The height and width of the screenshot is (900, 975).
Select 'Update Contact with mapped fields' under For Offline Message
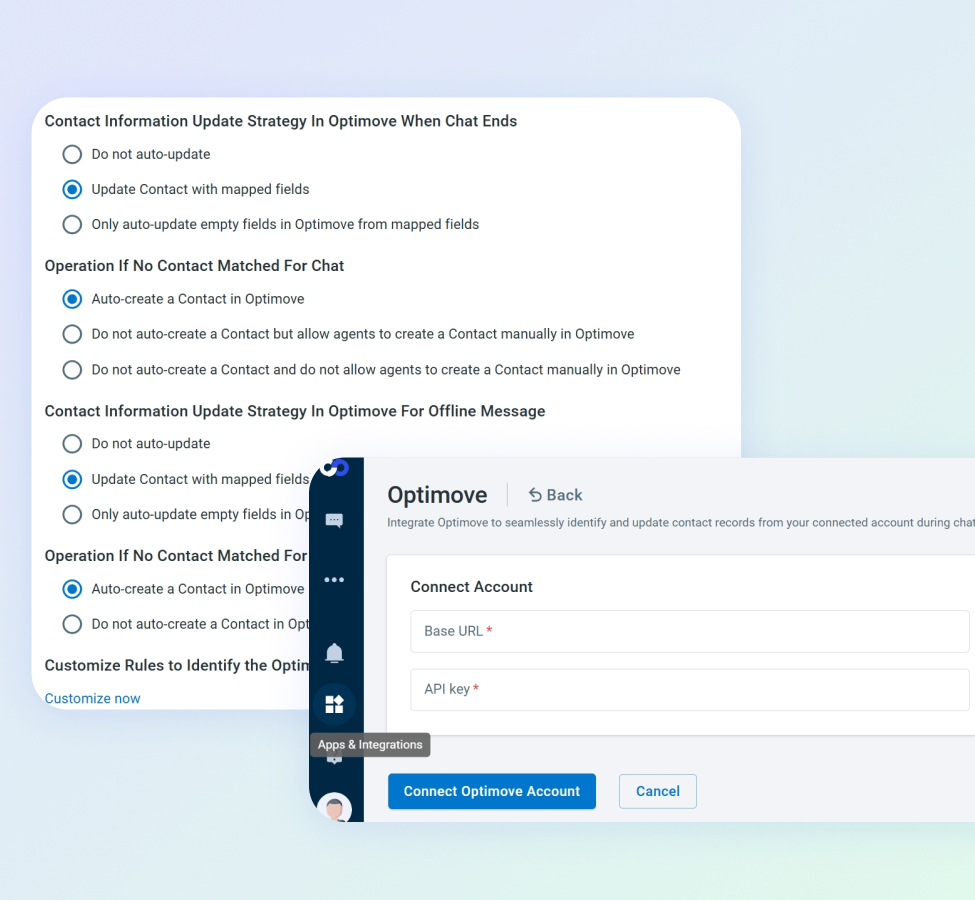pyautogui.click(x=72, y=479)
